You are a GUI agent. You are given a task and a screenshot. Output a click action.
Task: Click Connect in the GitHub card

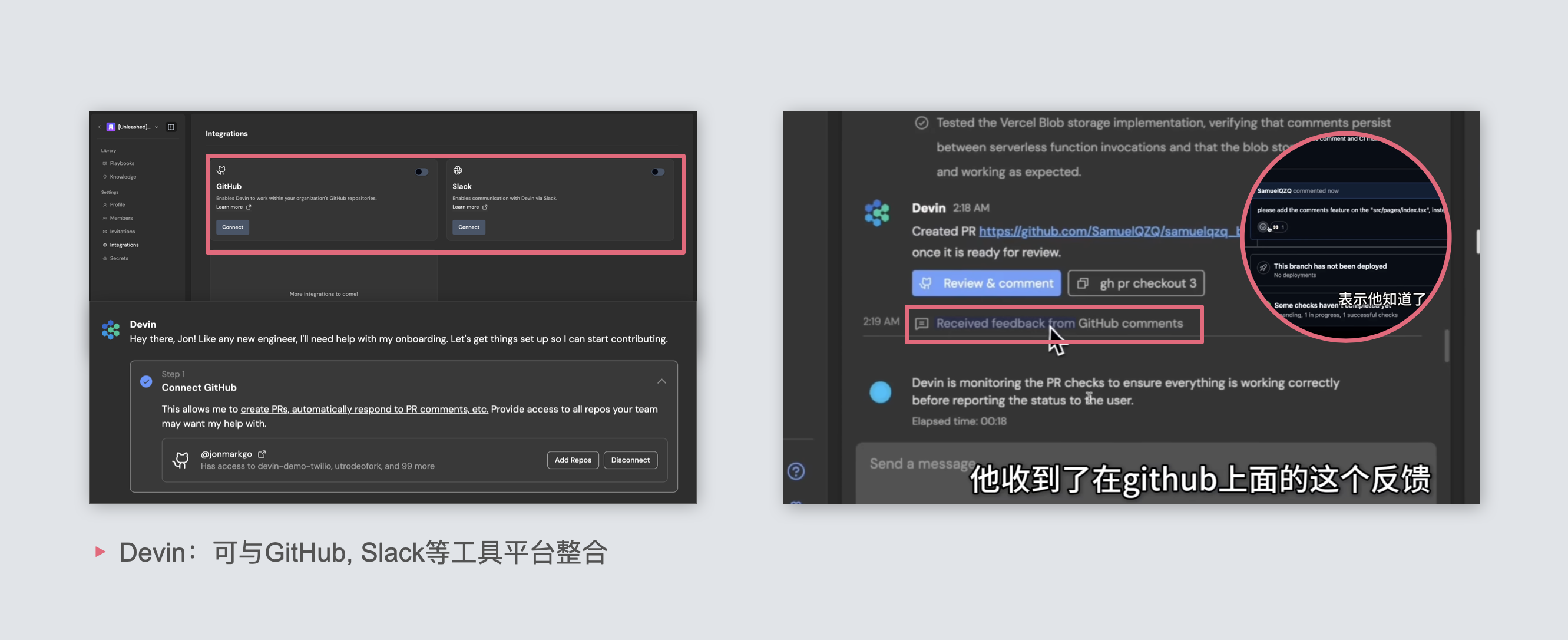tap(233, 227)
